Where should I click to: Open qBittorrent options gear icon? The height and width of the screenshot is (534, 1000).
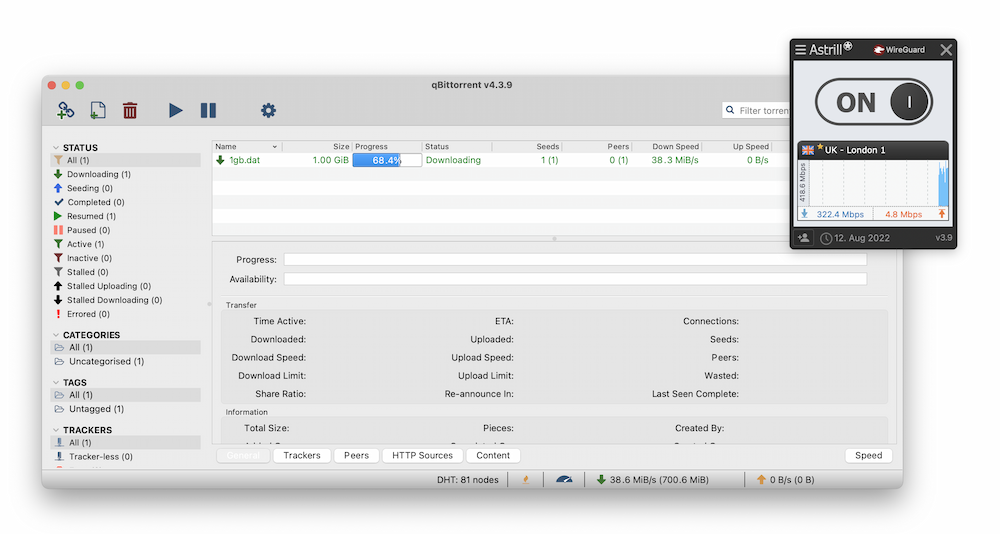coord(268,110)
